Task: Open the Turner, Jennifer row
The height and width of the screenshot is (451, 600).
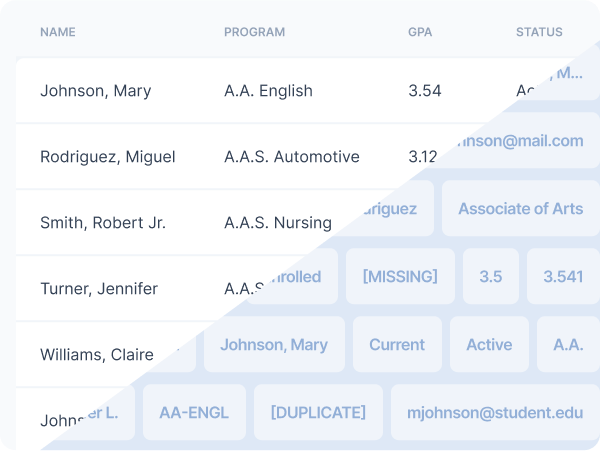Action: click(99, 289)
